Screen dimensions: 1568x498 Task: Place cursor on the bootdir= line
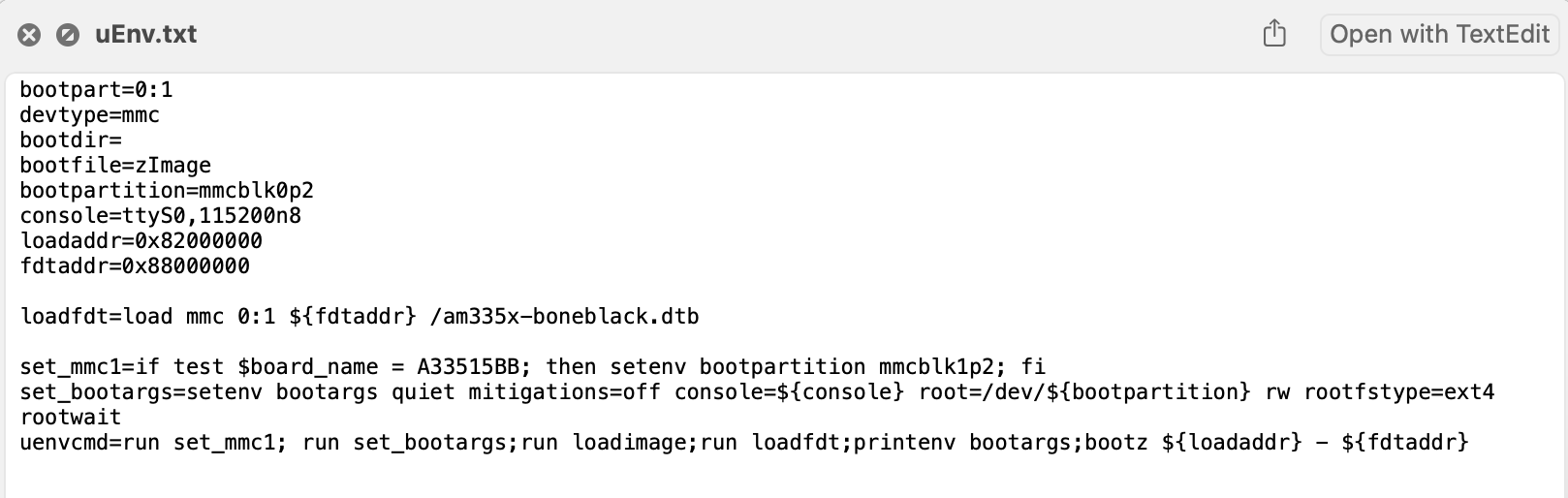tap(71, 140)
